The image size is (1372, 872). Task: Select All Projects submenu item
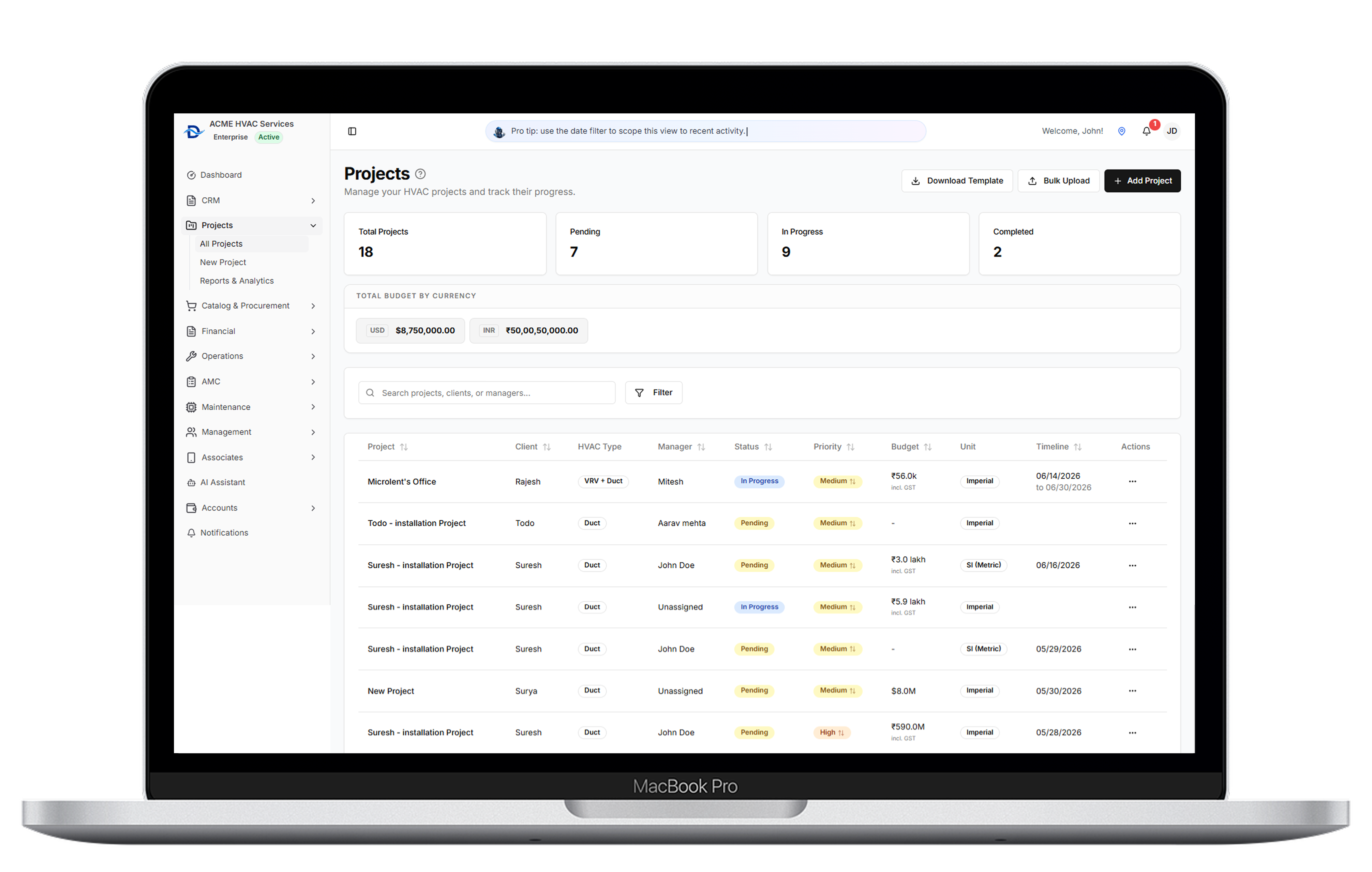tap(251, 244)
